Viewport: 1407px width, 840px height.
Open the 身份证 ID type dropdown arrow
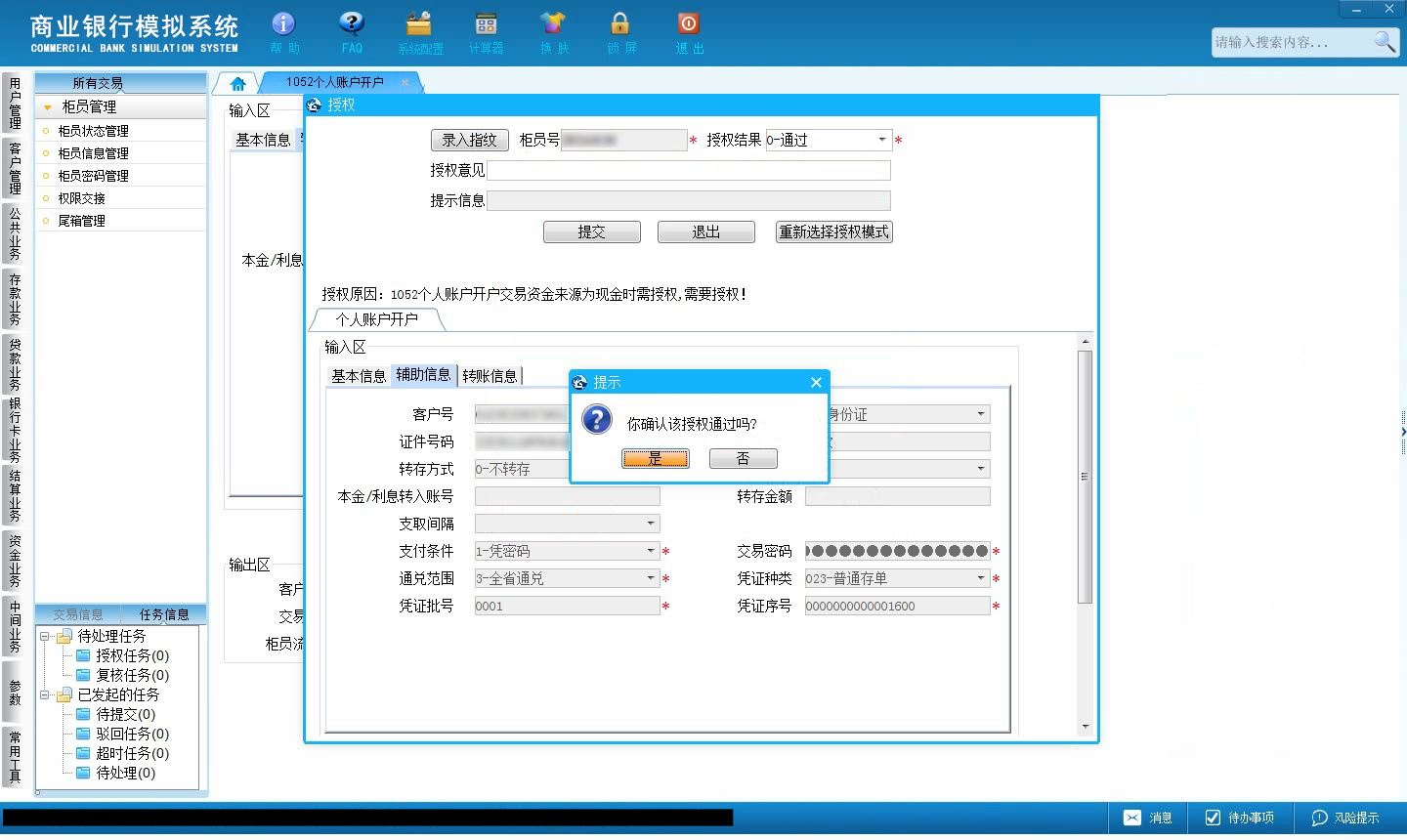[x=981, y=414]
